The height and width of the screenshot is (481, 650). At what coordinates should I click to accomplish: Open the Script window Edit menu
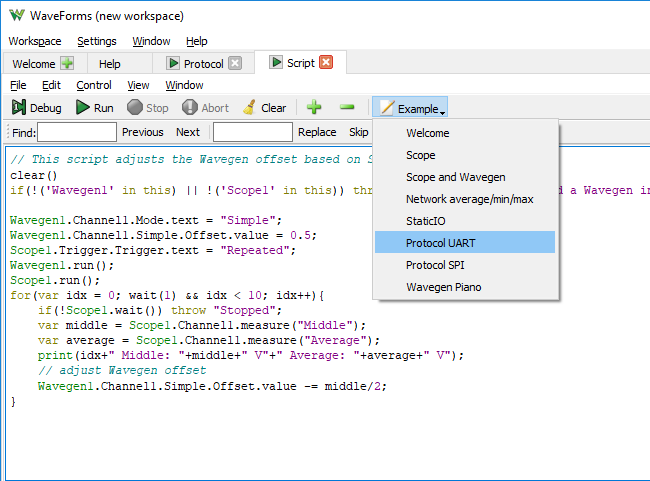coord(51,85)
